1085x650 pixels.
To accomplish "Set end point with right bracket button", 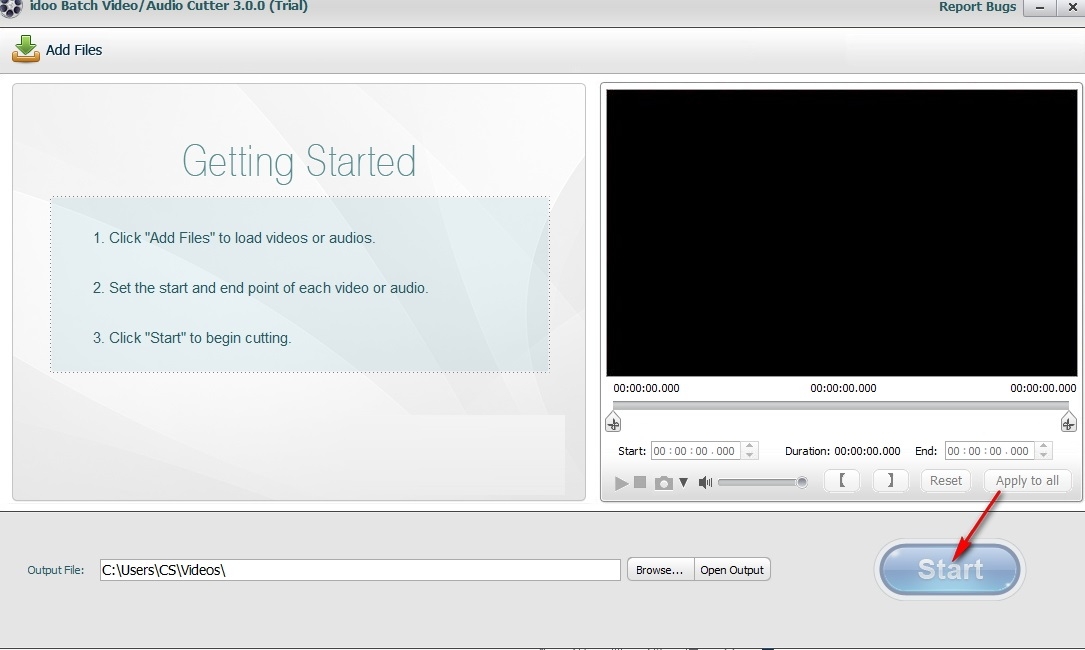I will [890, 481].
